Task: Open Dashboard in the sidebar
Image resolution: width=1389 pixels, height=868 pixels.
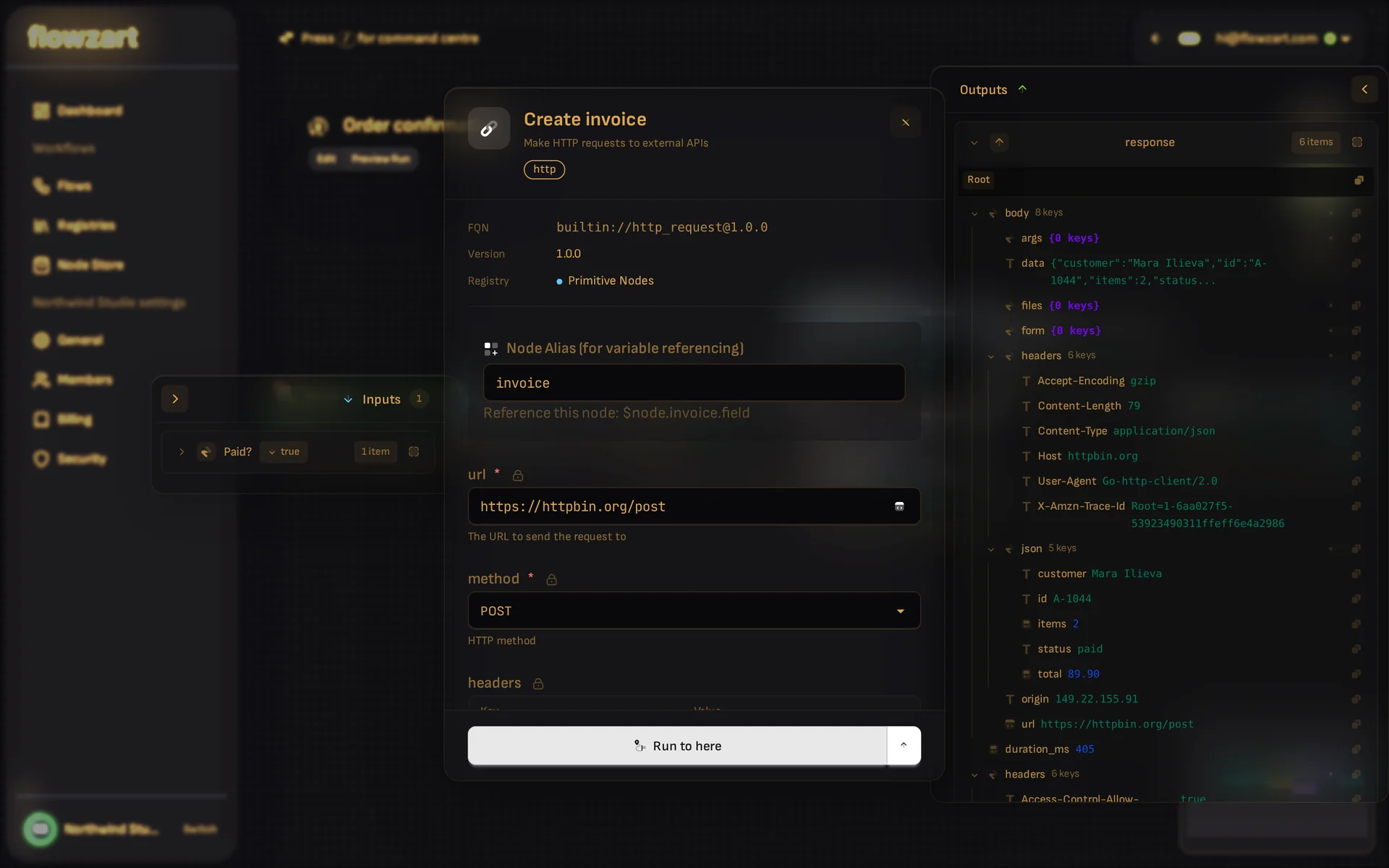Action: pyautogui.click(x=78, y=110)
